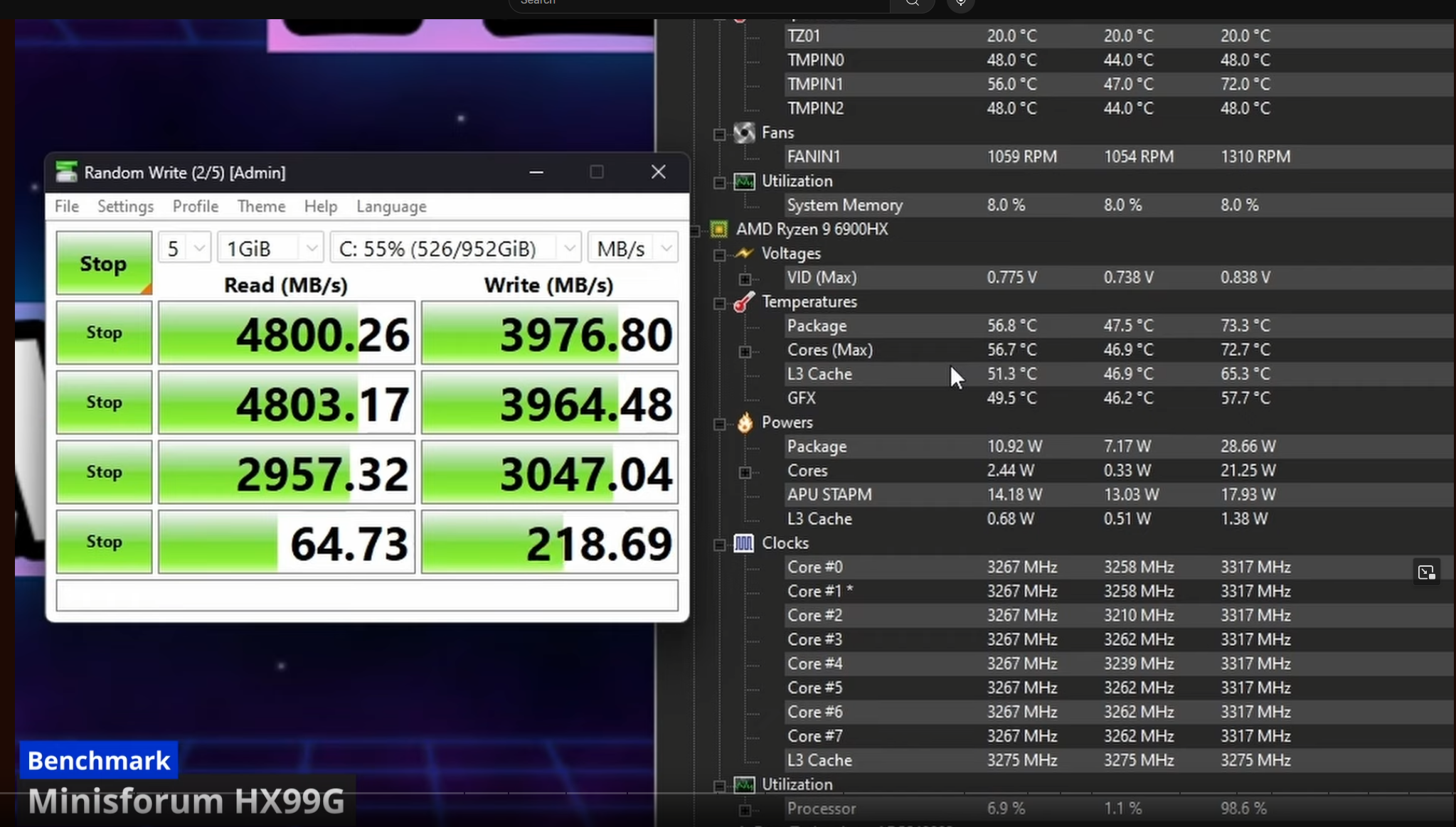Open the File menu
This screenshot has height=827, width=1456.
click(67, 206)
